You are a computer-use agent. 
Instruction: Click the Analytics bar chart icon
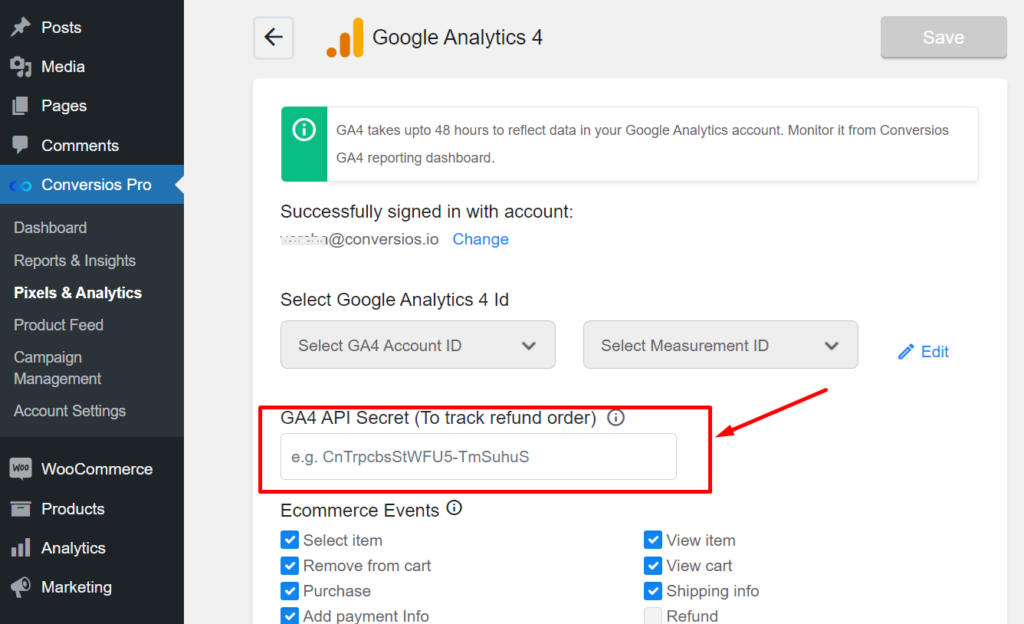pyautogui.click(x=21, y=548)
